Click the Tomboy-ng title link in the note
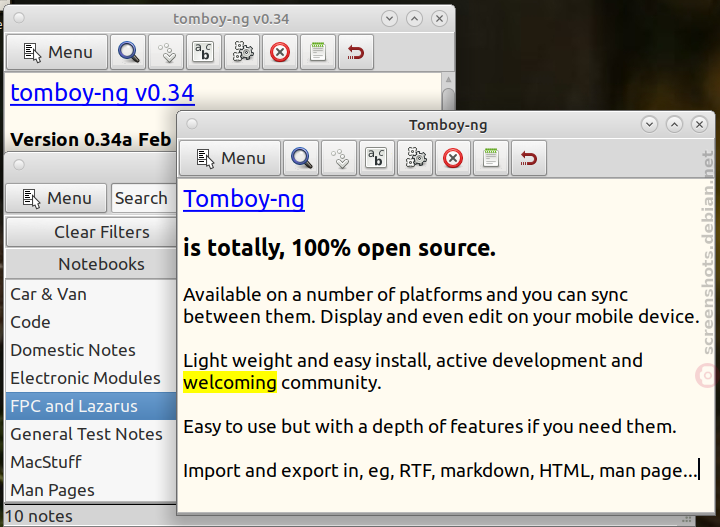The height and width of the screenshot is (527, 720). 244,200
